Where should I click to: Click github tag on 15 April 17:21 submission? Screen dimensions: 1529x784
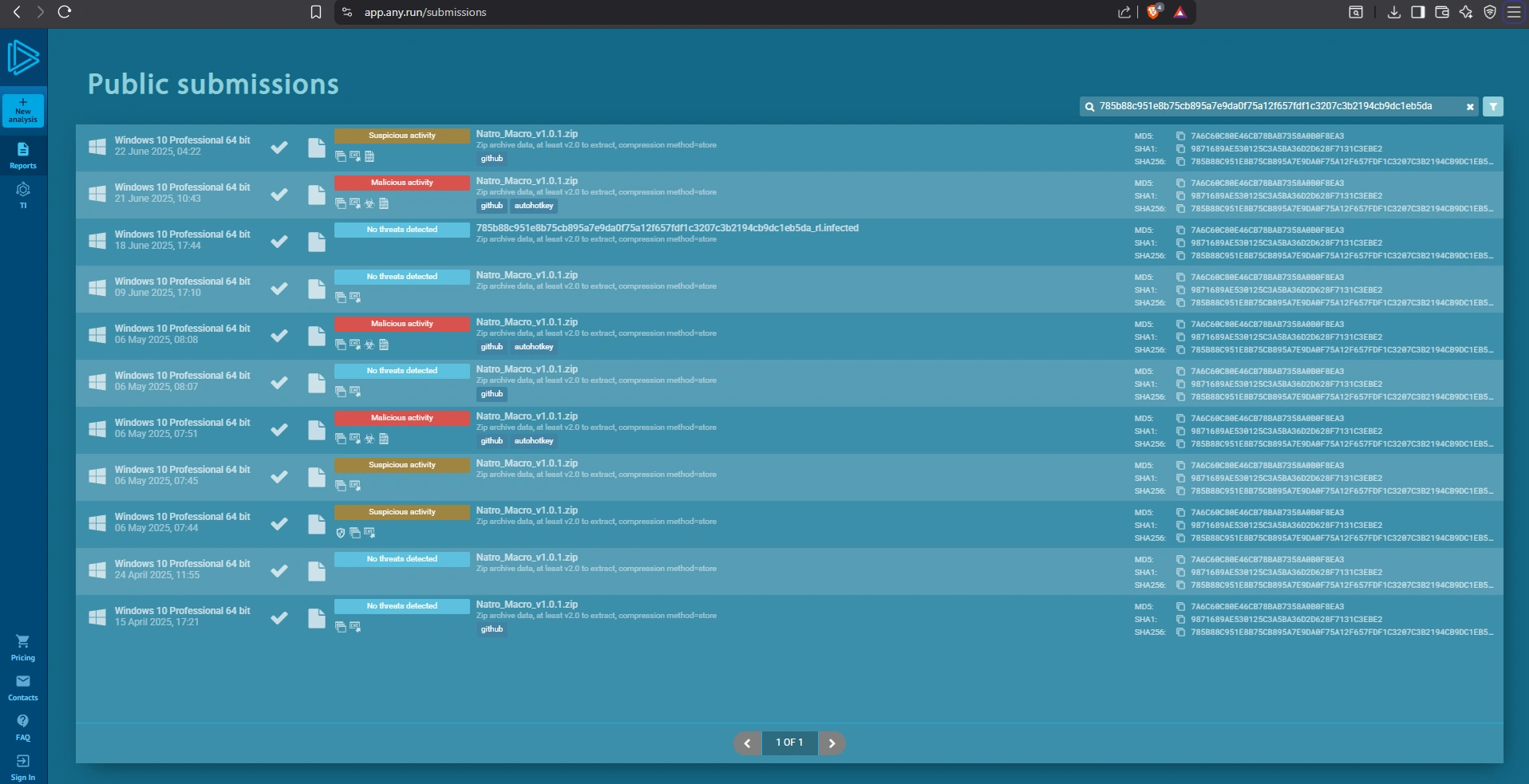pyautogui.click(x=492, y=629)
